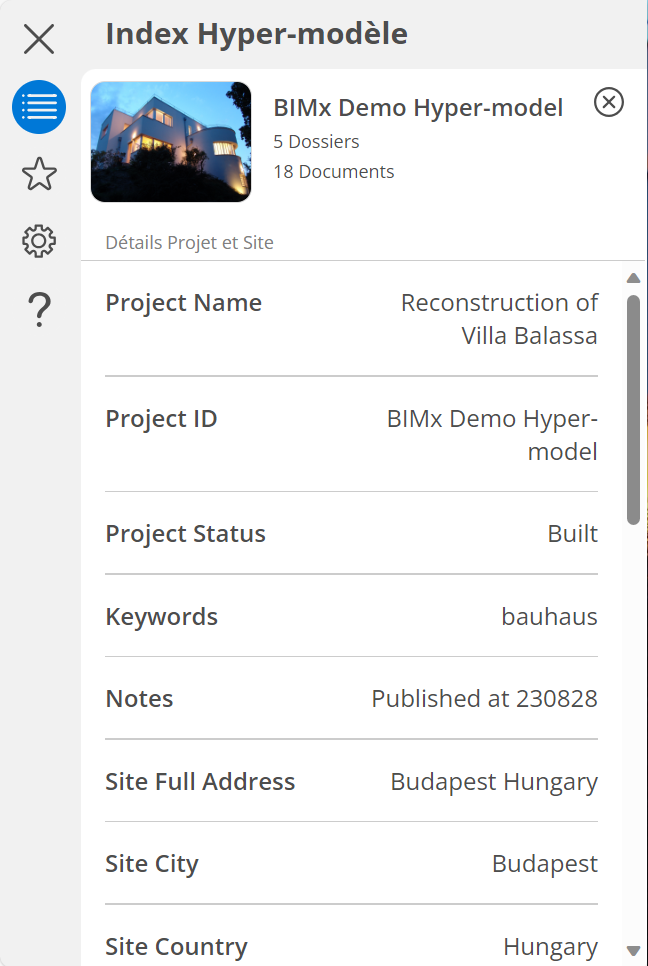Click the vertical scrollbar thumb
The width and height of the screenshot is (648, 966).
[x=633, y=408]
